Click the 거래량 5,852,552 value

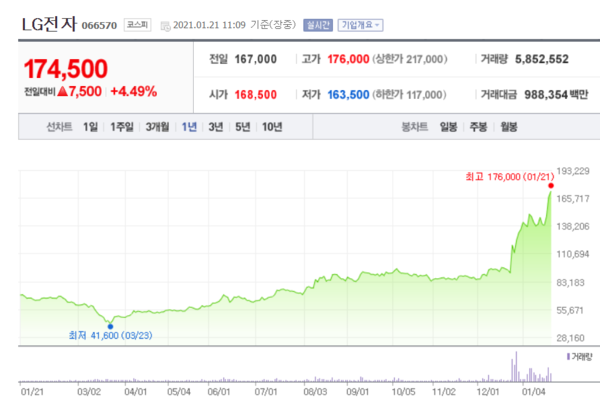coord(542,59)
